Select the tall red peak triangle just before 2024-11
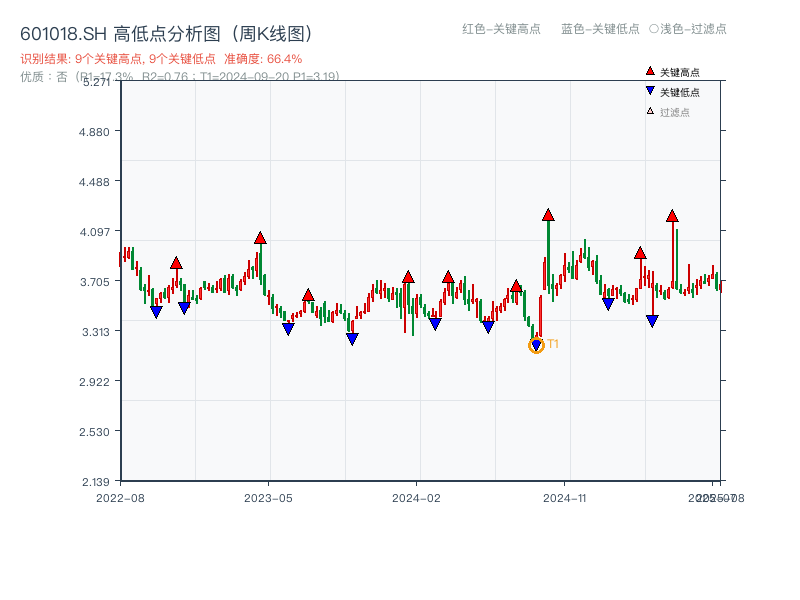Viewport: 800px width, 600px height. pyautogui.click(x=548, y=215)
